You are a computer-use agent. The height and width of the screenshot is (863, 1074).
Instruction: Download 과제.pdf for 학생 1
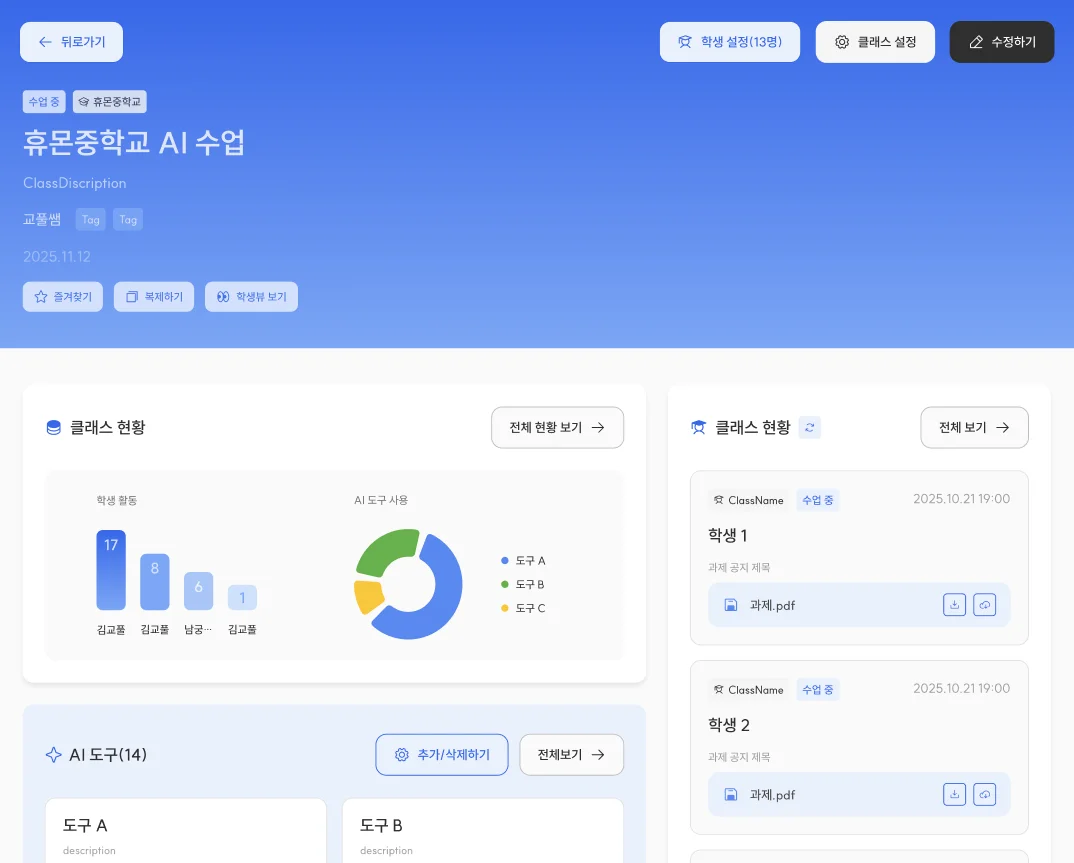tap(954, 605)
